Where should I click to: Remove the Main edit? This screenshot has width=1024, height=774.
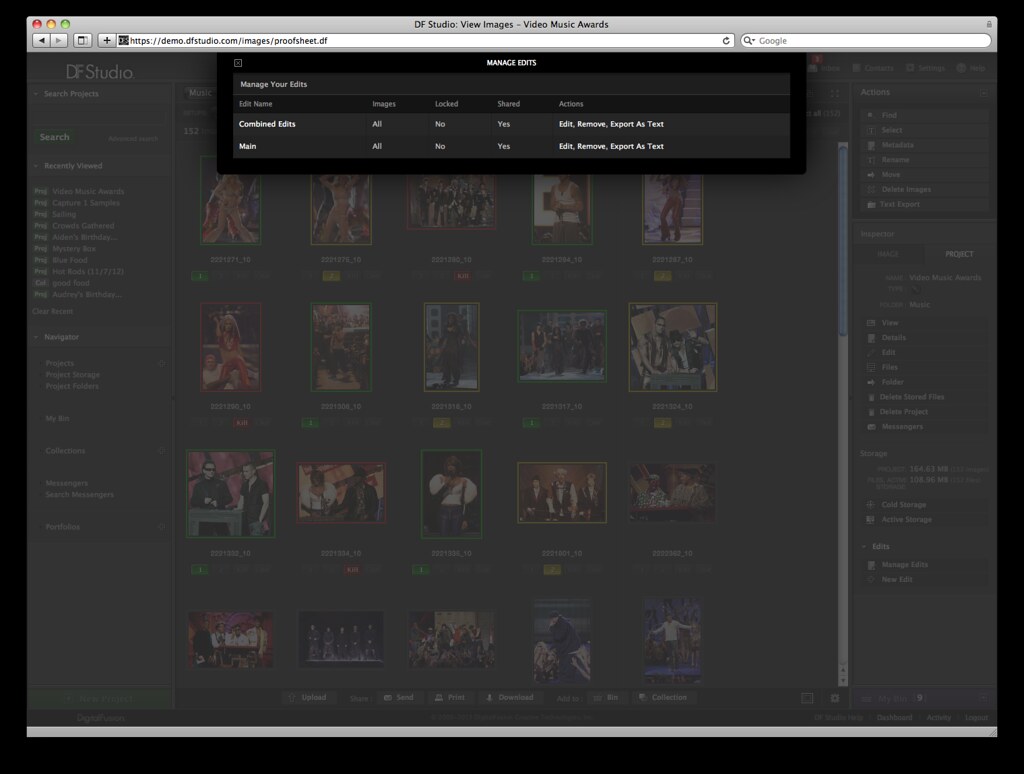click(591, 146)
